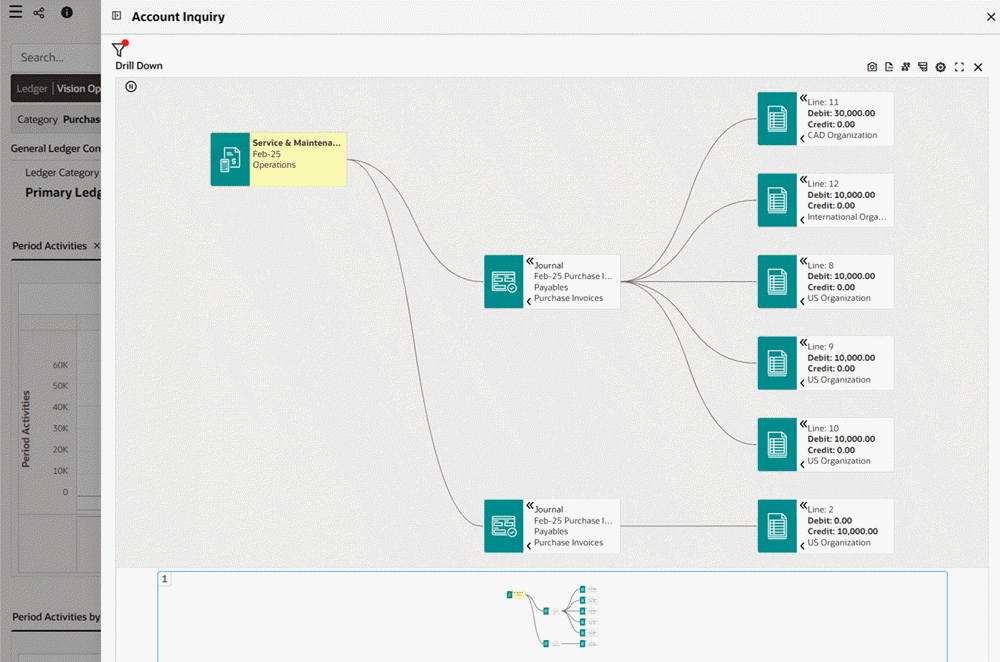1000x662 pixels.
Task: Close the Account Inquiry panel
Action: click(991, 17)
